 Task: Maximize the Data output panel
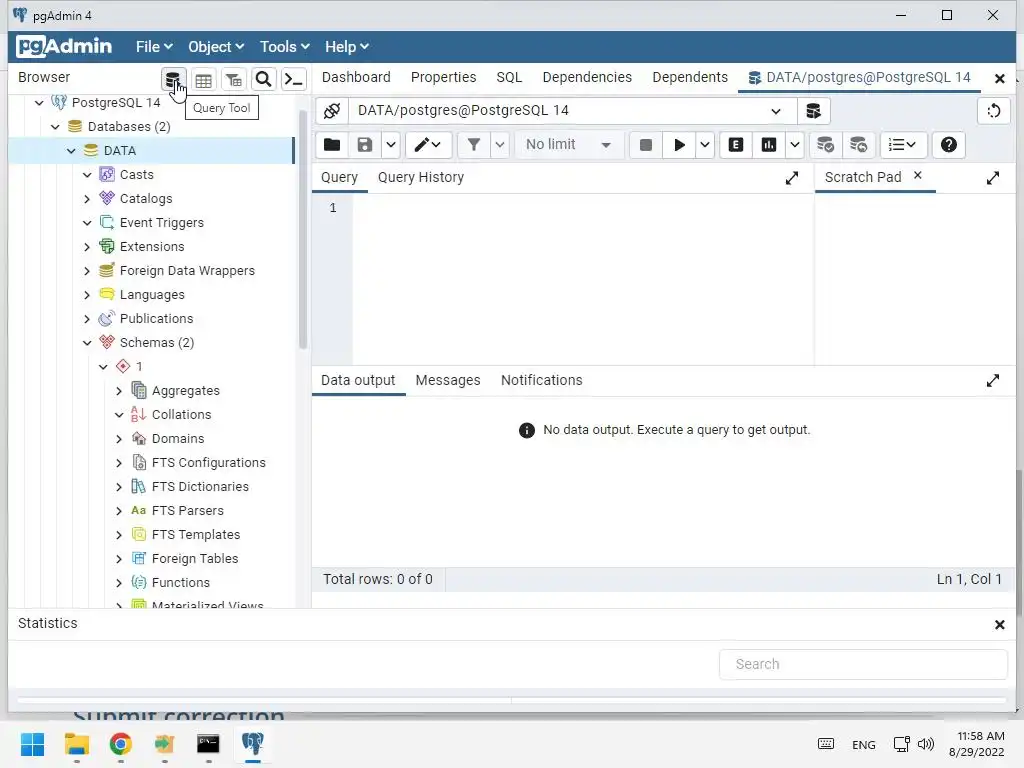click(x=993, y=381)
